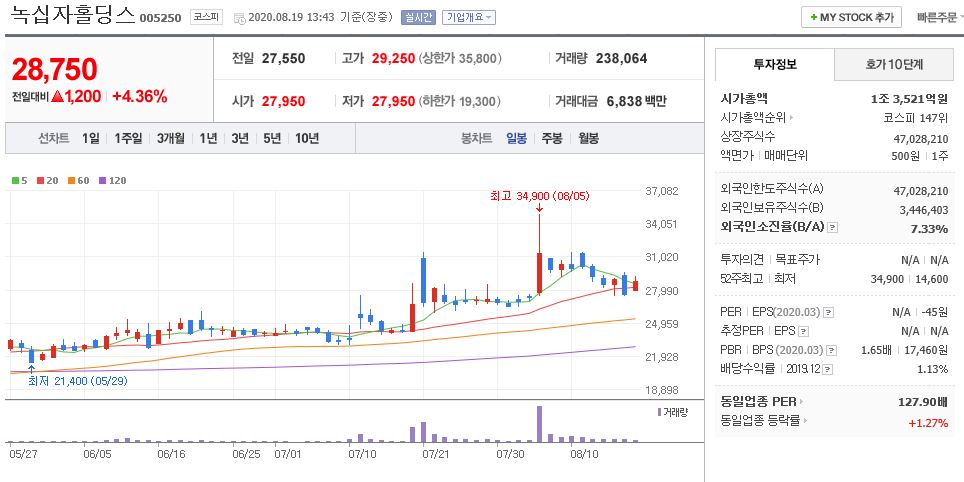Image resolution: width=964 pixels, height=482 pixels.
Task: Select the 10년 line chart period
Action: pos(307,138)
